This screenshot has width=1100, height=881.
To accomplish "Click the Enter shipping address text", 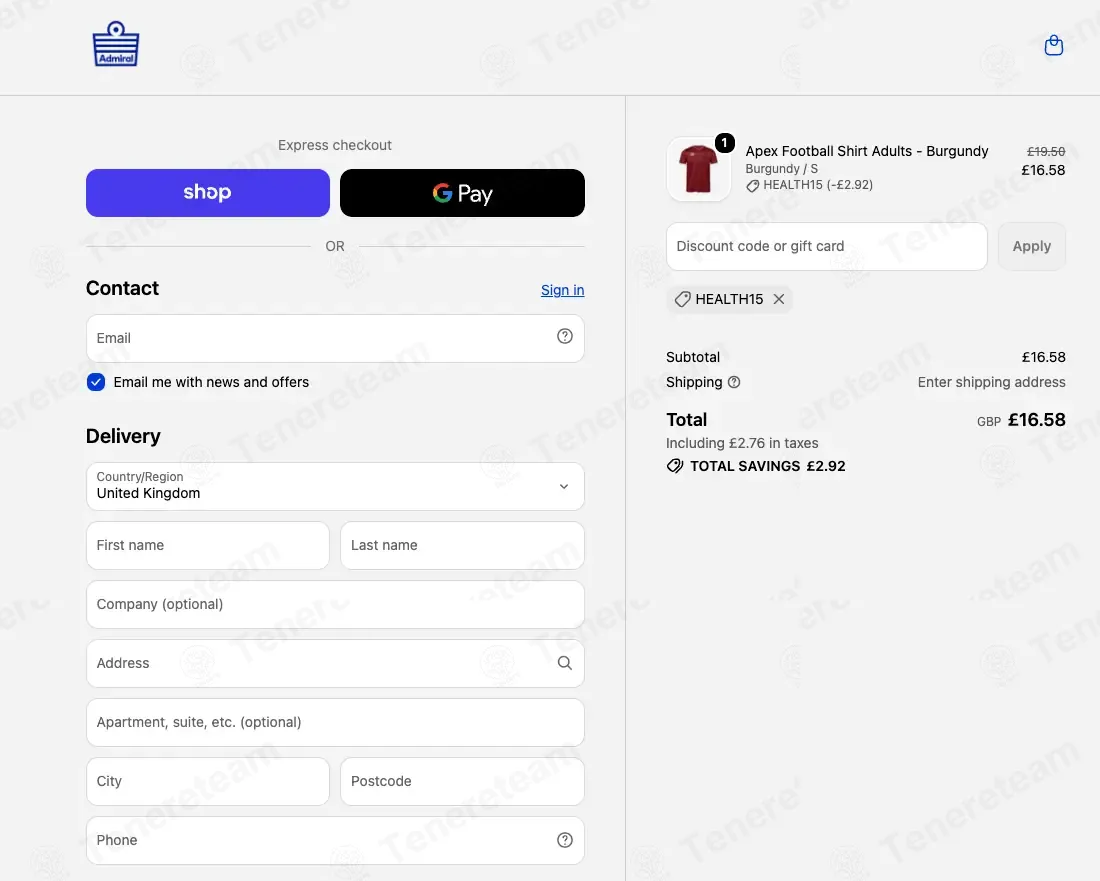I will (x=991, y=382).
